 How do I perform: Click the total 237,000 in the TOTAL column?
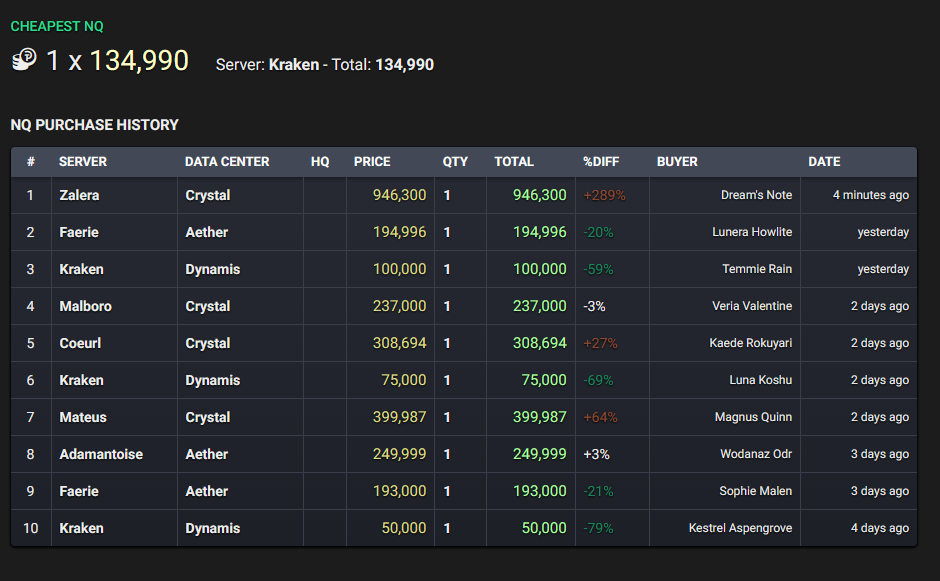540,306
